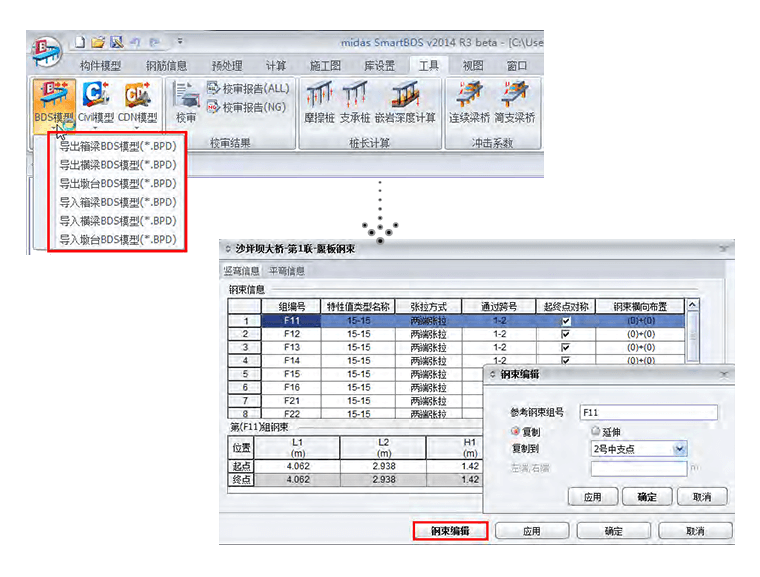760x577 pixels.
Task: Choose 导出横梁BDS模型(*.BPD) menu item
Action: coord(117,165)
